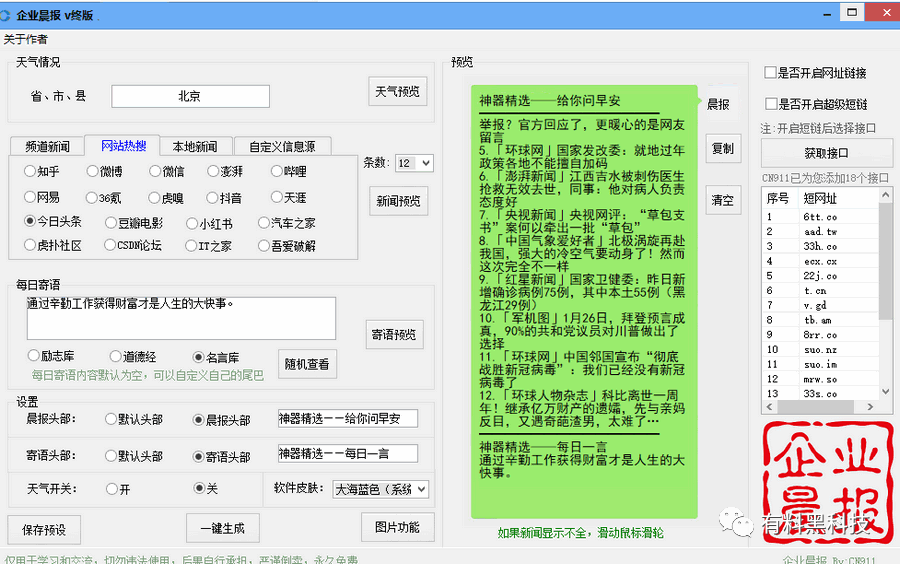The width and height of the screenshot is (900, 564).
Task: Select the IT之家 radio button
Action: pos(191,246)
